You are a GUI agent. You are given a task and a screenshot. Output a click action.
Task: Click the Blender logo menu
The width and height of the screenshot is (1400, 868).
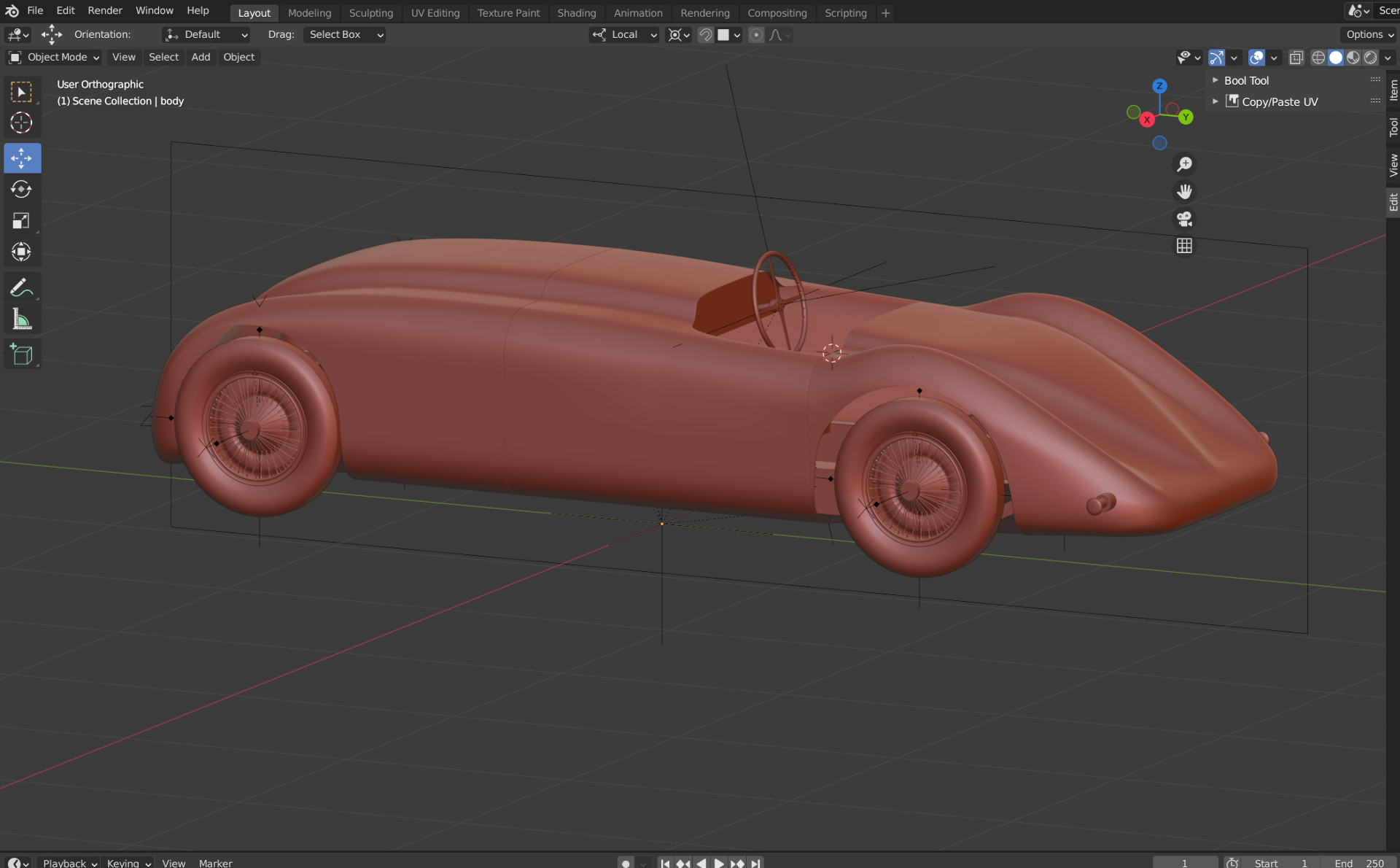pos(12,11)
